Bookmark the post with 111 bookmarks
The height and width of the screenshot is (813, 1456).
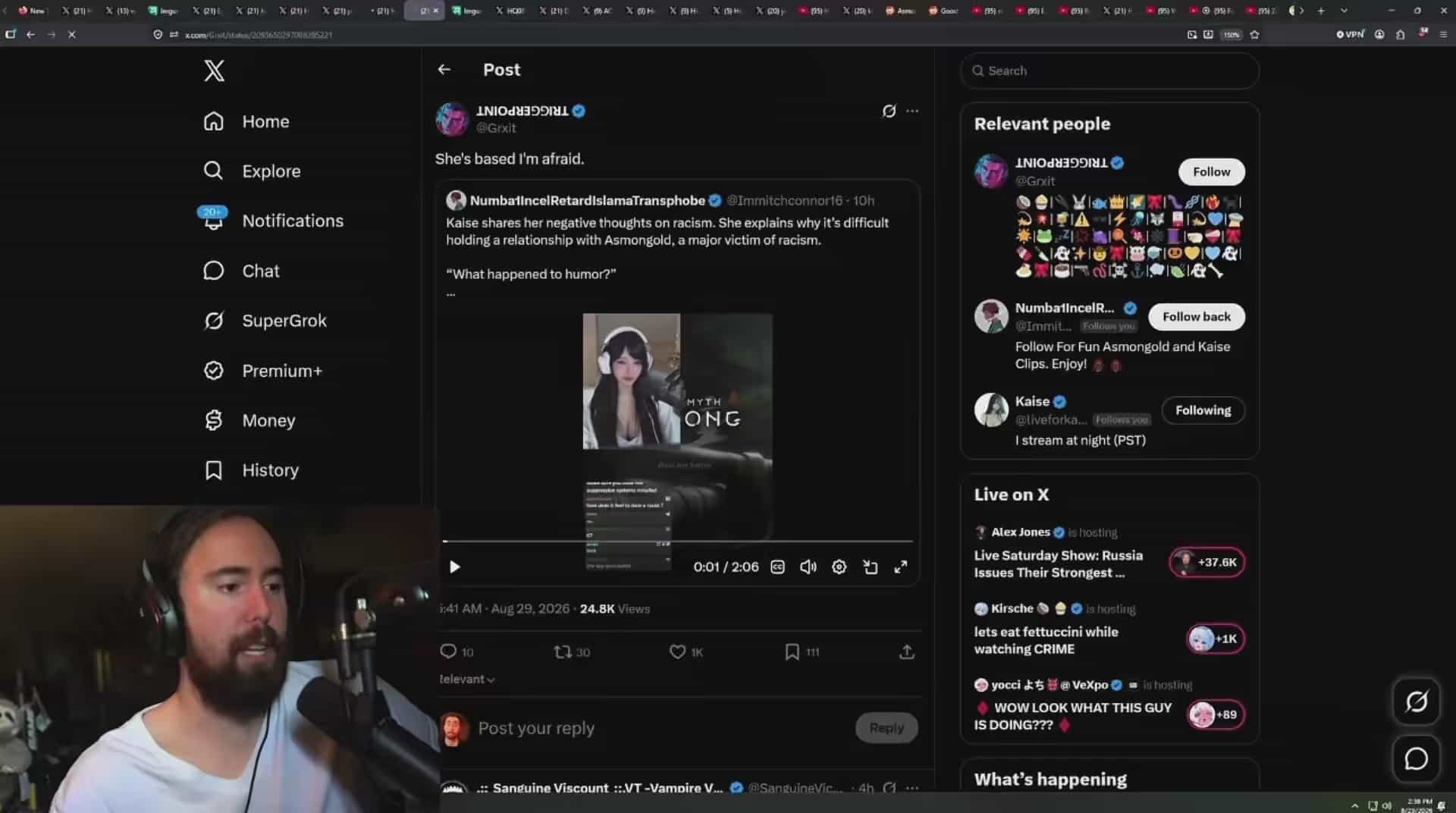tap(802, 652)
